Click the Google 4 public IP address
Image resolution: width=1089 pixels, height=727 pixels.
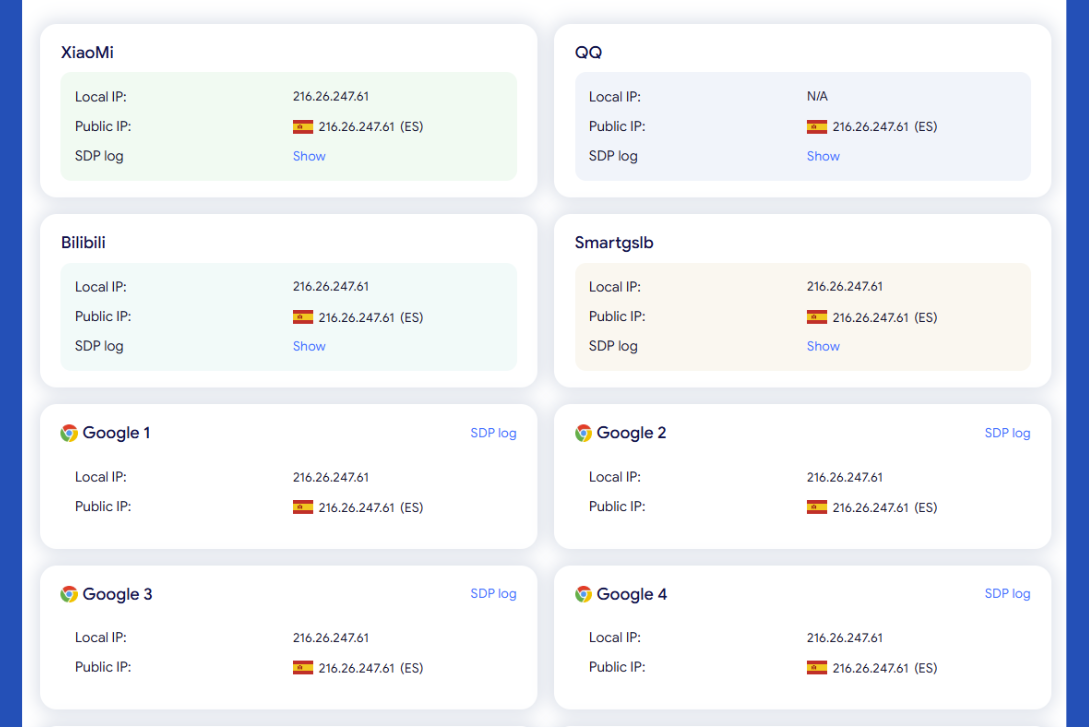click(x=870, y=668)
